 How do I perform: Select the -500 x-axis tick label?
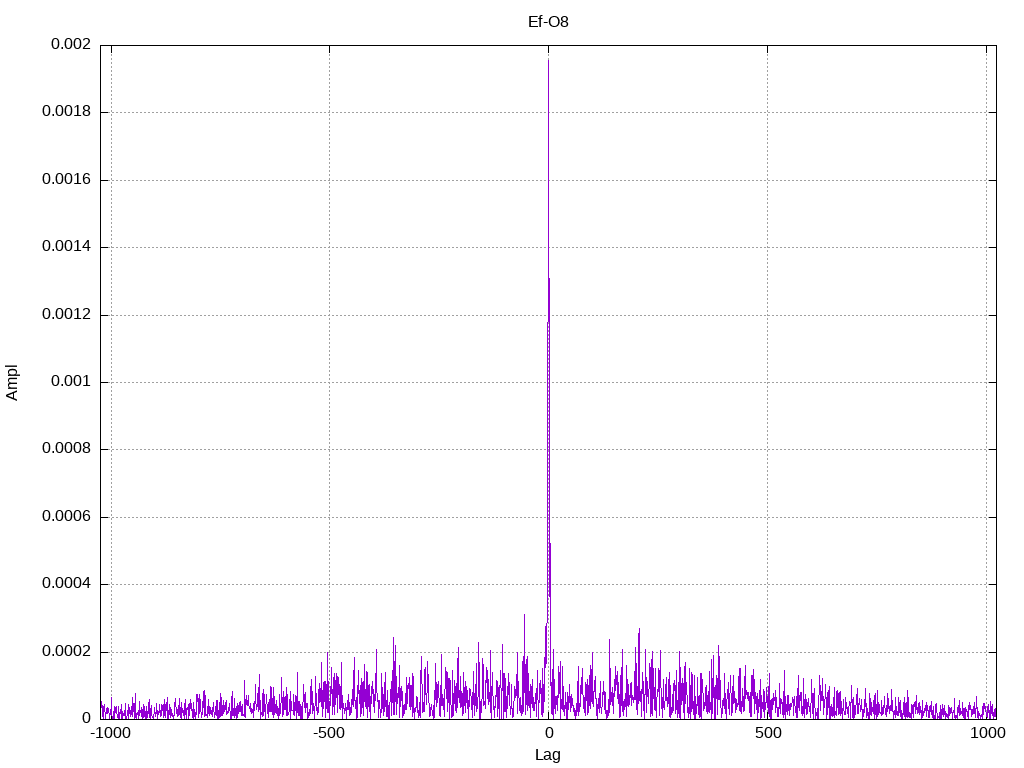click(x=329, y=734)
